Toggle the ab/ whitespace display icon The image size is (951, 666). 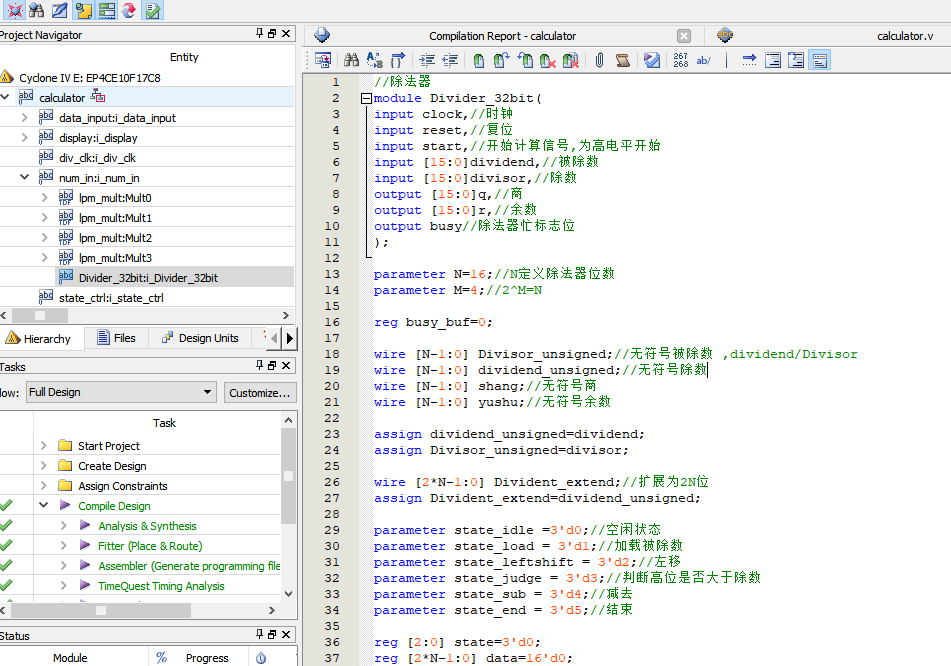(704, 60)
